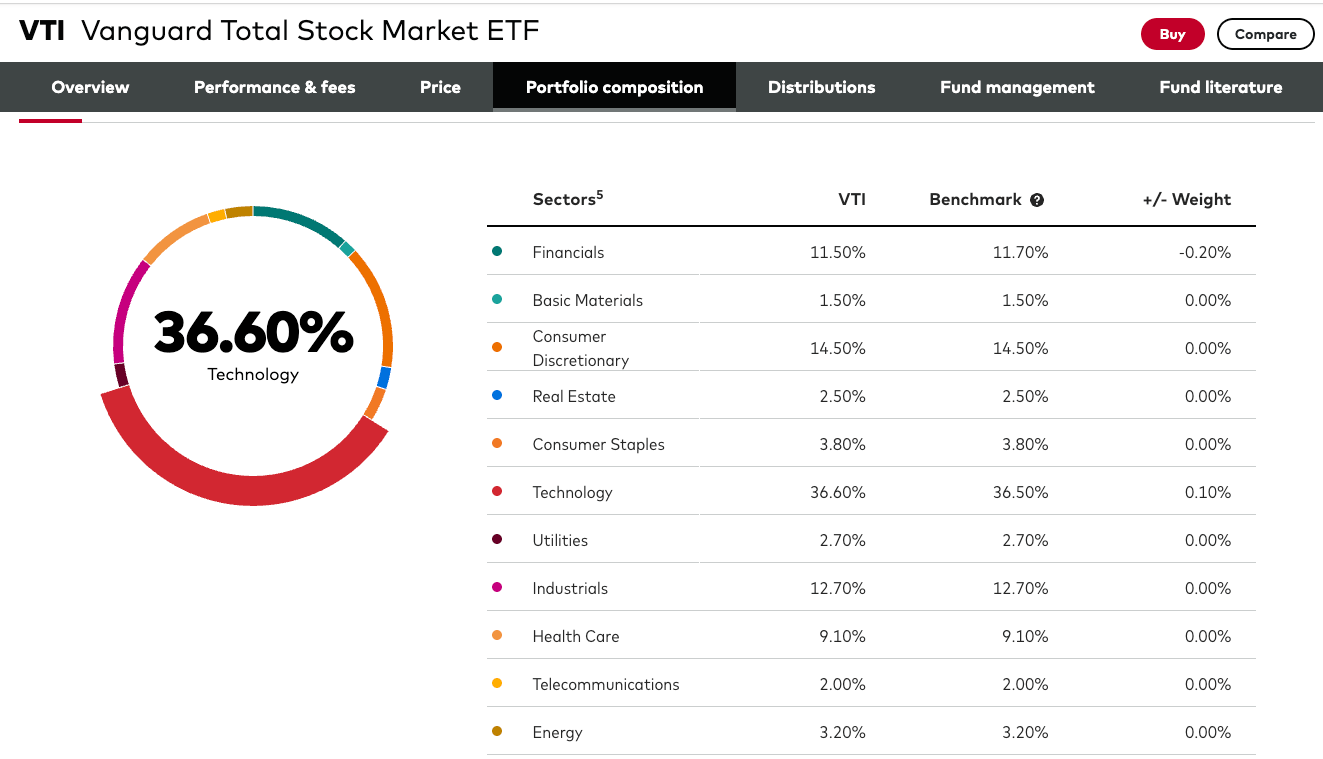This screenshot has height=759, width=1323.
Task: Switch to Performance & fees tab
Action: 274,87
